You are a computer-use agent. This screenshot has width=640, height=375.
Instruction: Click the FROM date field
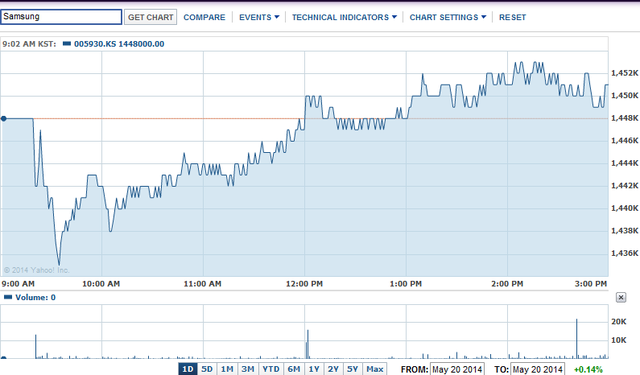pos(458,369)
